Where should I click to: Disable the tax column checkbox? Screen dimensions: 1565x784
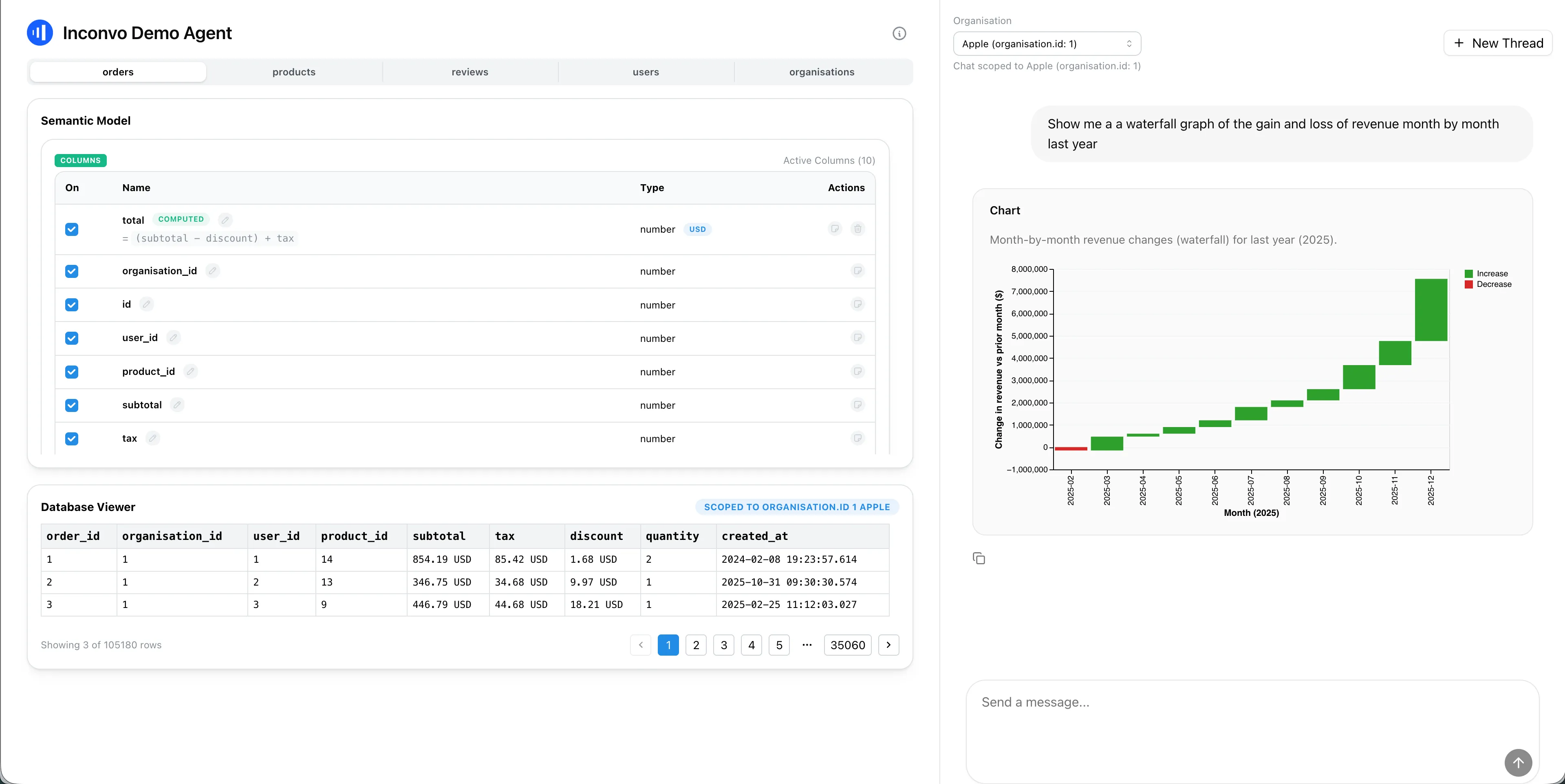point(72,438)
